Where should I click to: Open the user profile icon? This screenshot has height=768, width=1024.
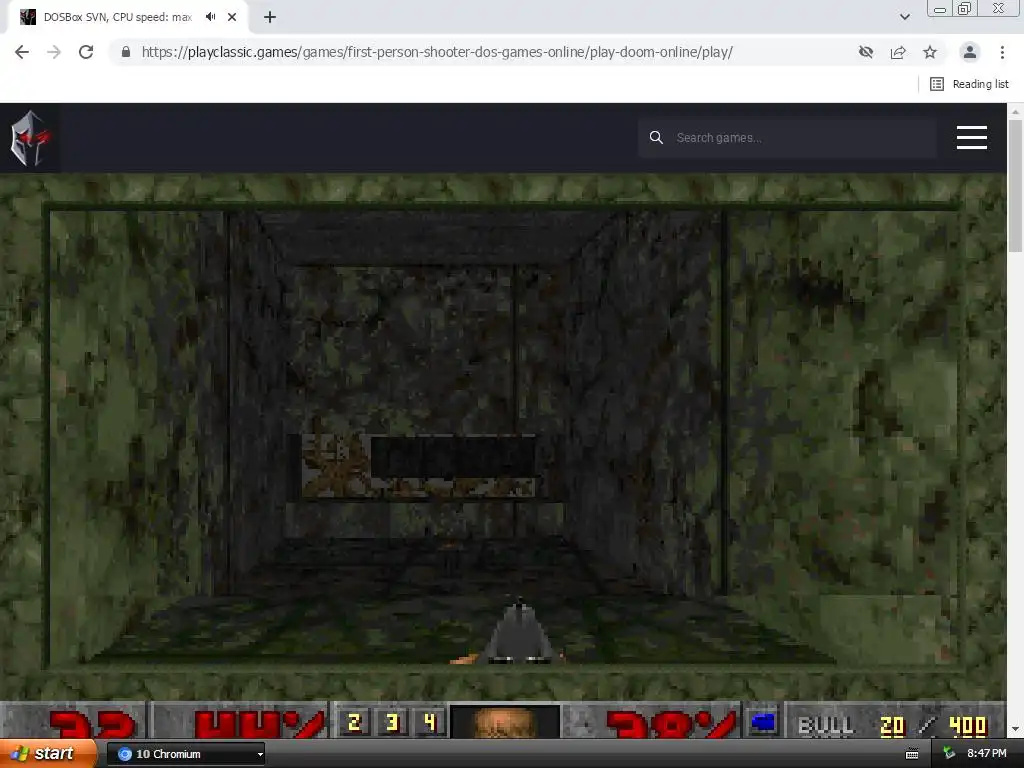click(970, 52)
